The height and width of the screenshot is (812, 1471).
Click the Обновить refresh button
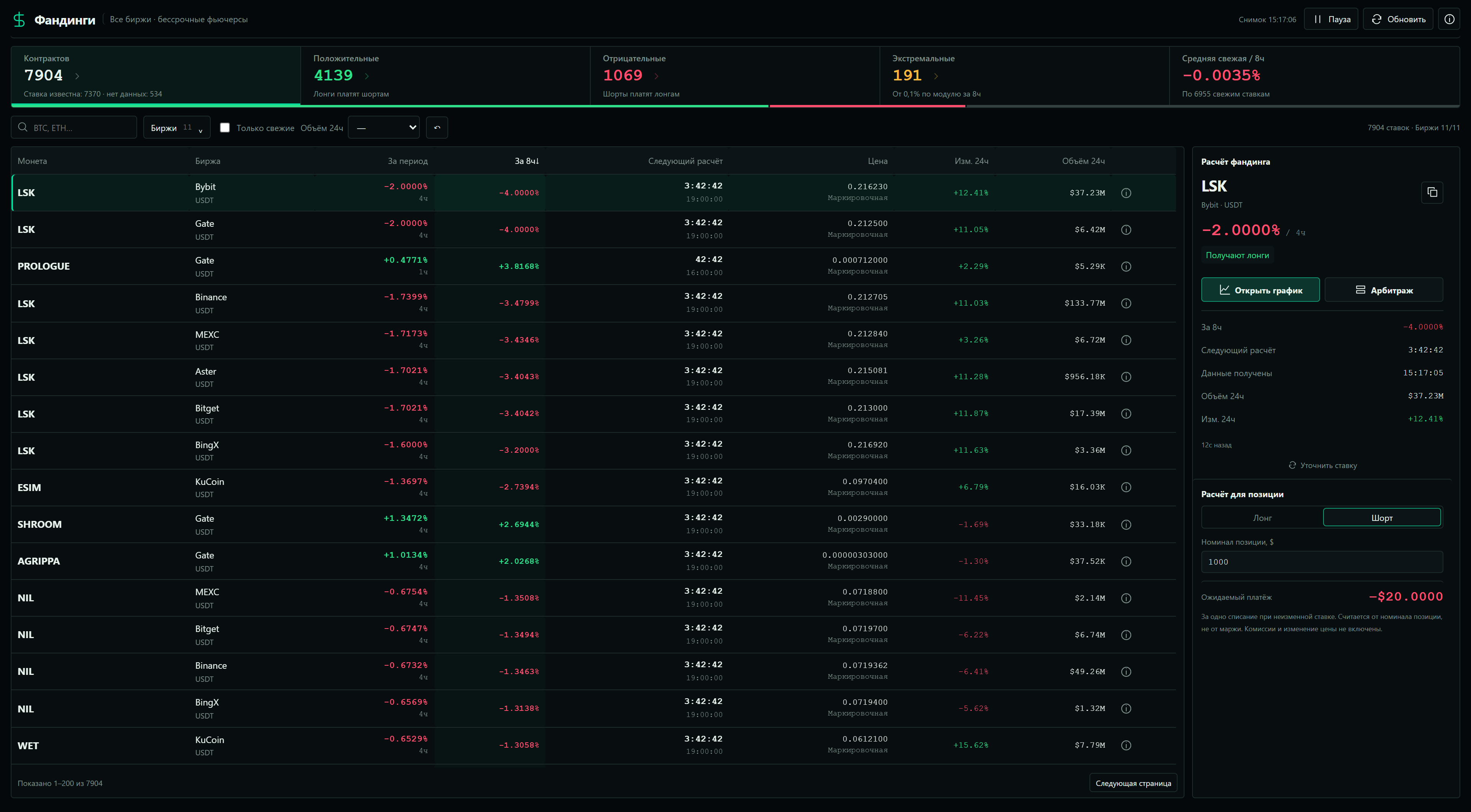(1398, 19)
